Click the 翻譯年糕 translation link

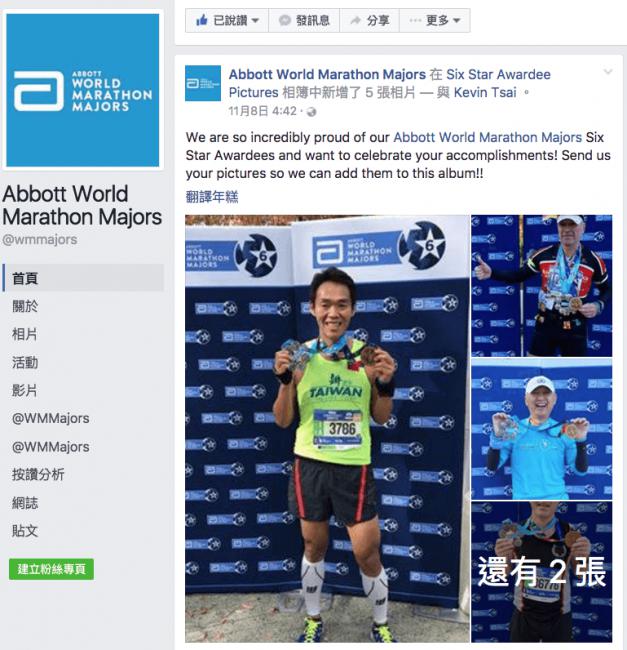[212, 197]
